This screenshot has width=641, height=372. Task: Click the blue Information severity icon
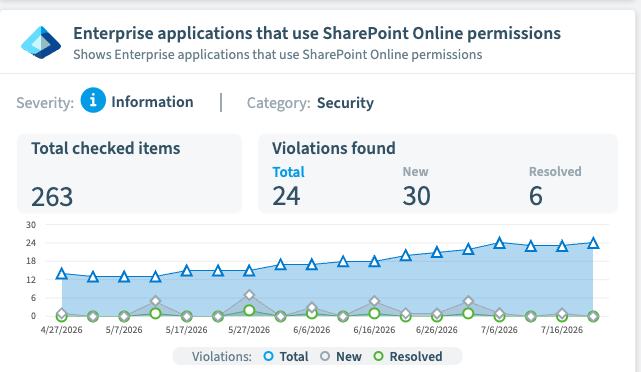point(93,100)
